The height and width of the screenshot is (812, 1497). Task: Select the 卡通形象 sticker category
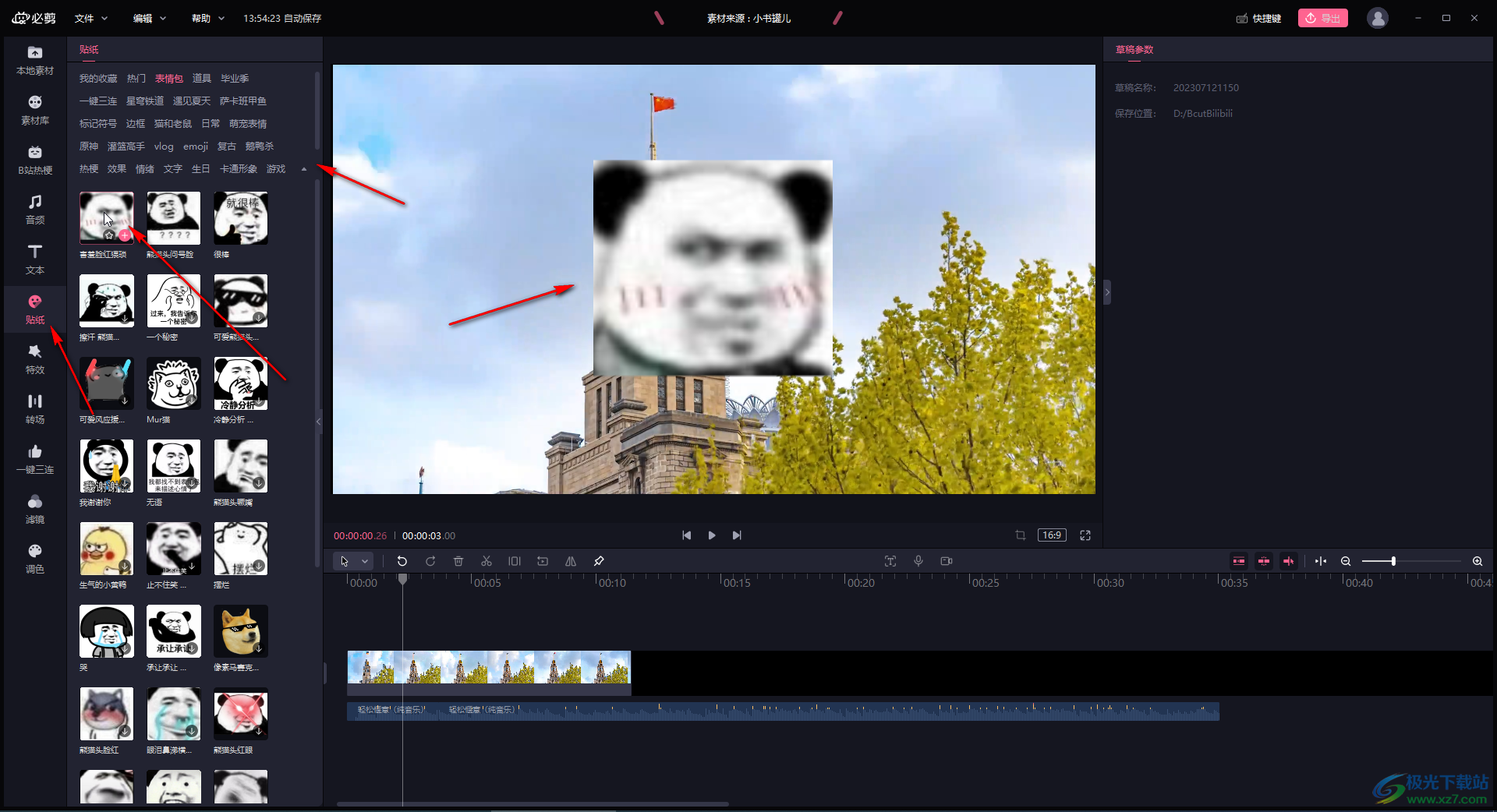(239, 169)
